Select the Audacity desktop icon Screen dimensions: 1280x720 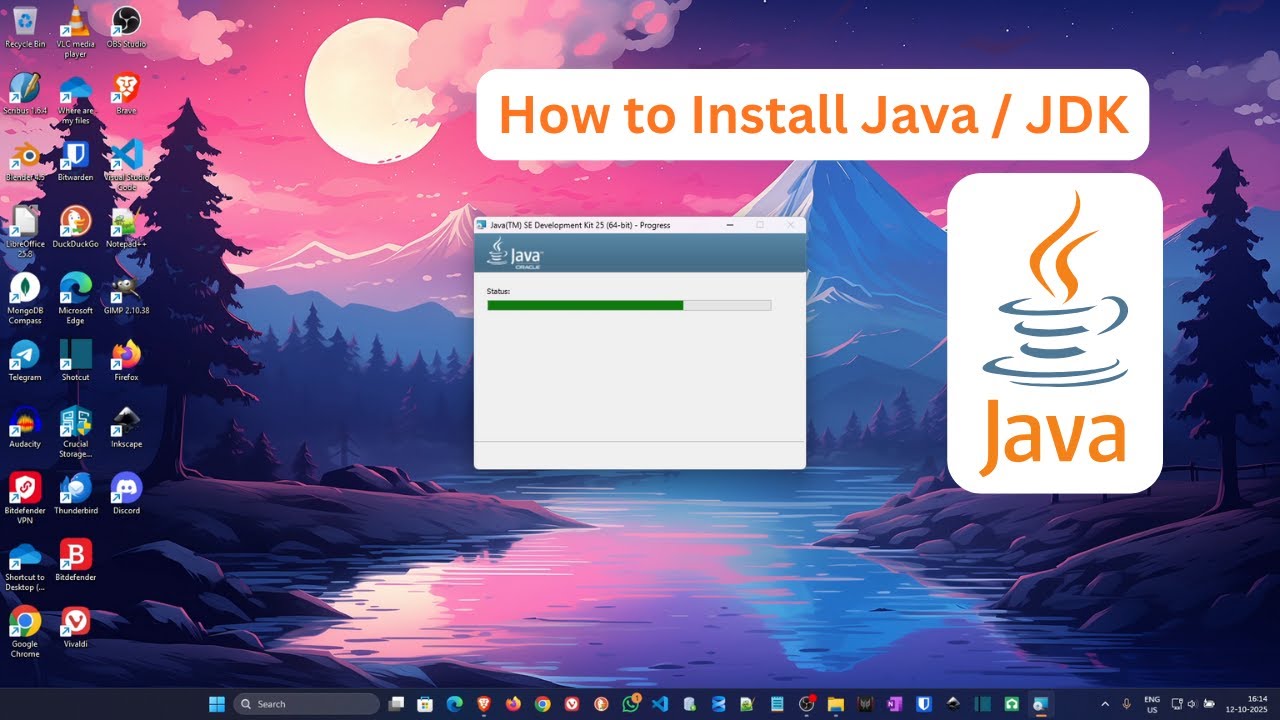coord(25,427)
